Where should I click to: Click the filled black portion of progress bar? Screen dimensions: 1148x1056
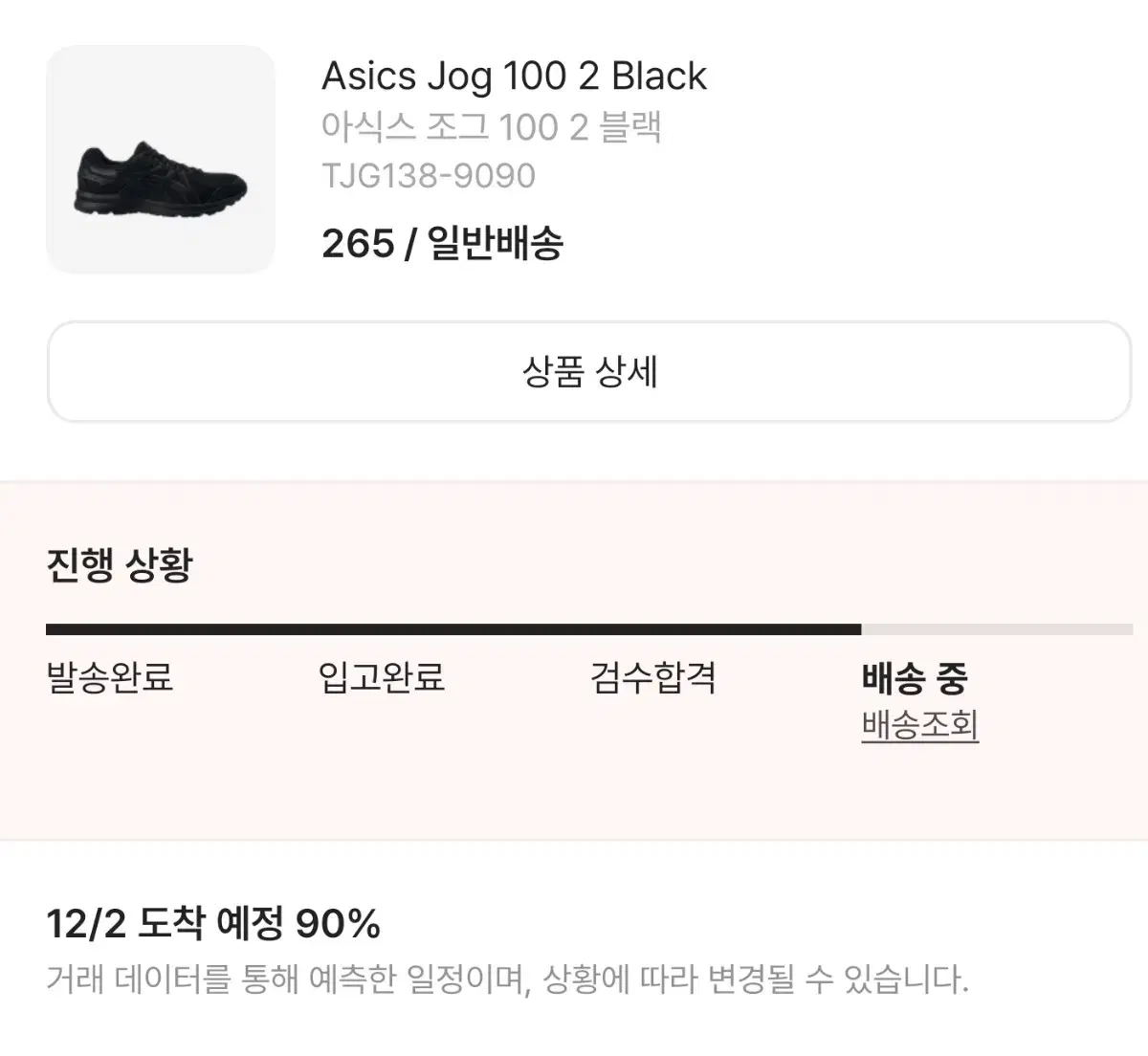(x=453, y=629)
